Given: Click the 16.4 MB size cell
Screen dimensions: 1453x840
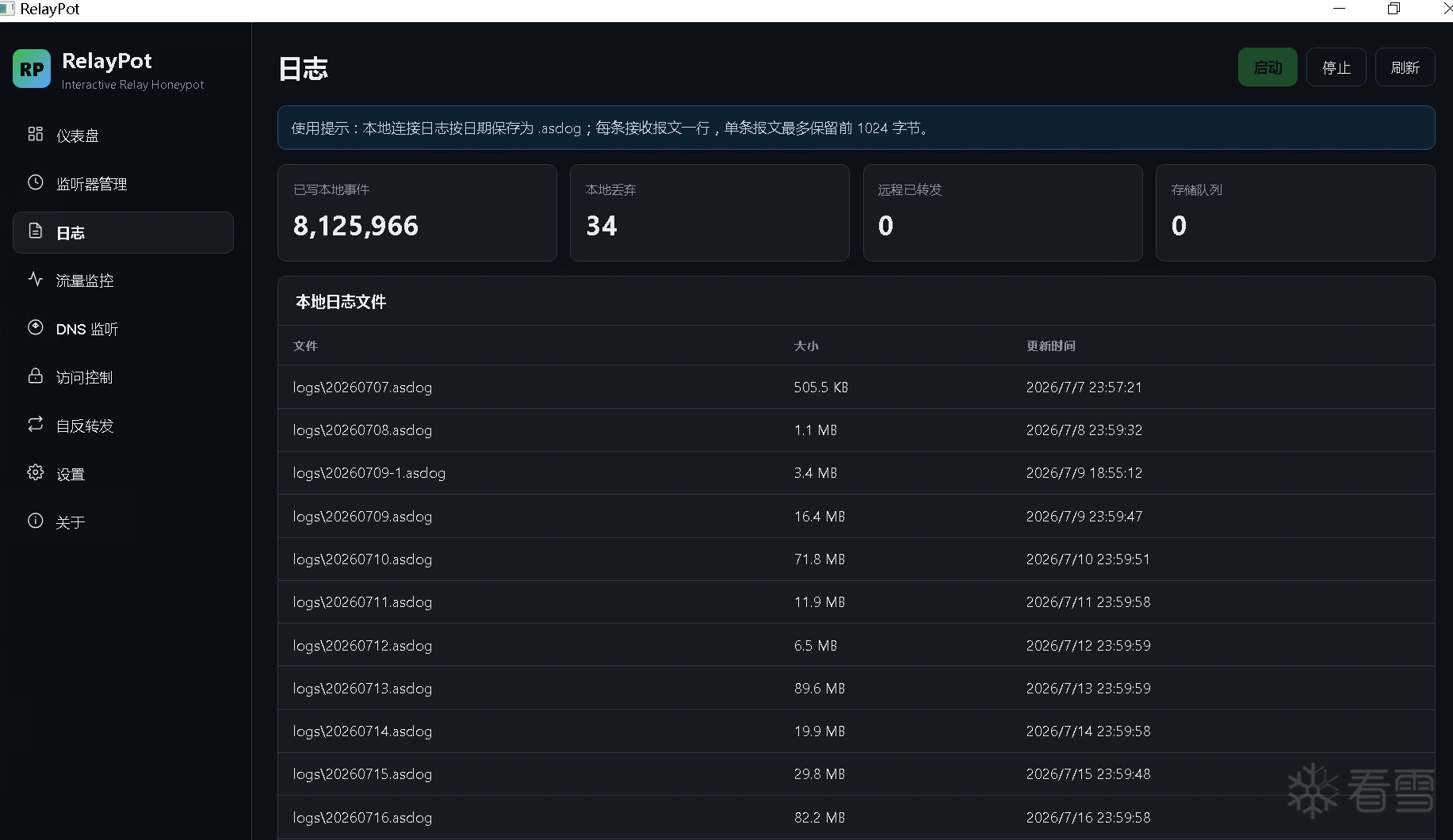Looking at the screenshot, I should pyautogui.click(x=820, y=516).
